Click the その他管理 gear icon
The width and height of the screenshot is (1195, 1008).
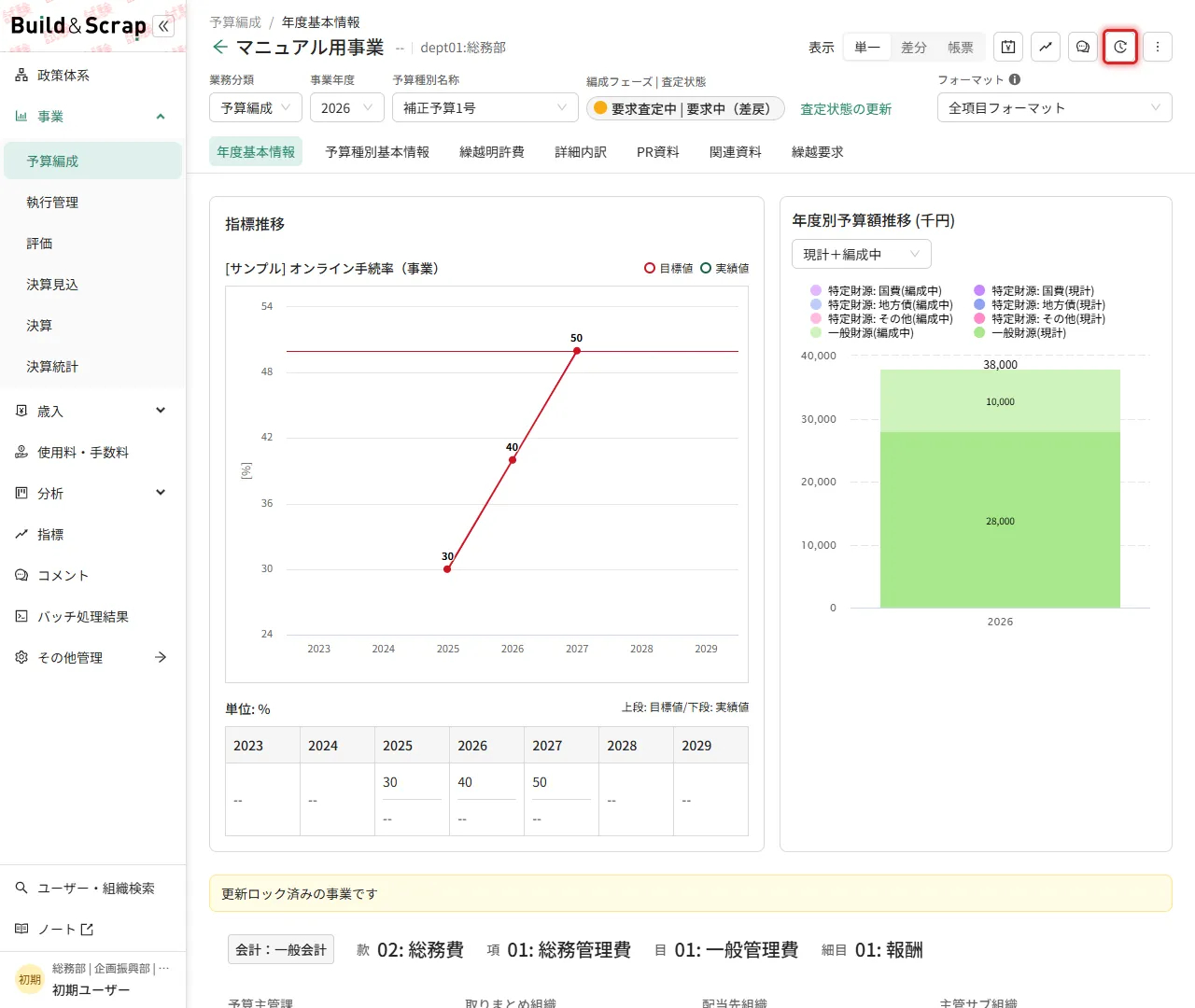[21, 657]
